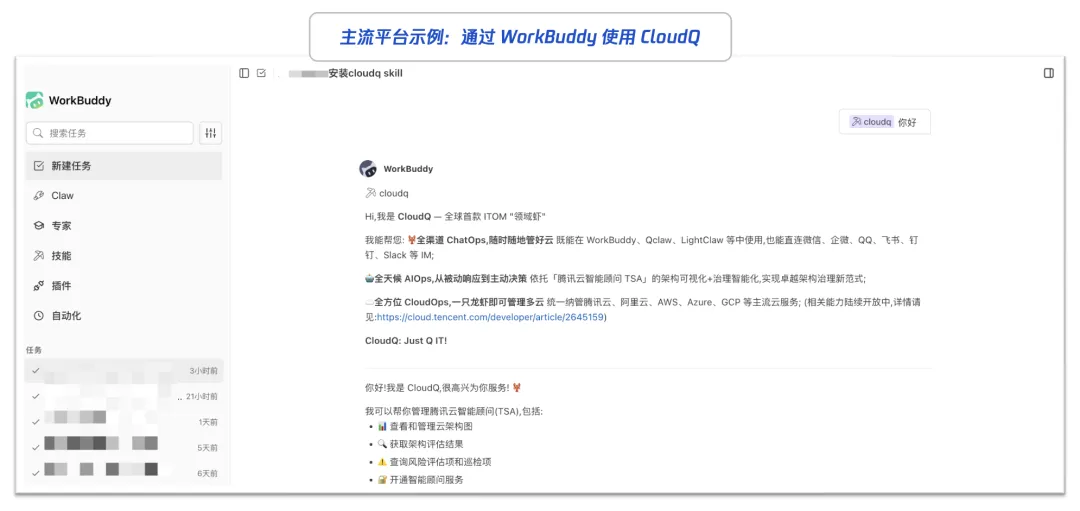Select the task from 21小时前
Image resolution: width=1080 pixels, height=511 pixels.
point(124,396)
